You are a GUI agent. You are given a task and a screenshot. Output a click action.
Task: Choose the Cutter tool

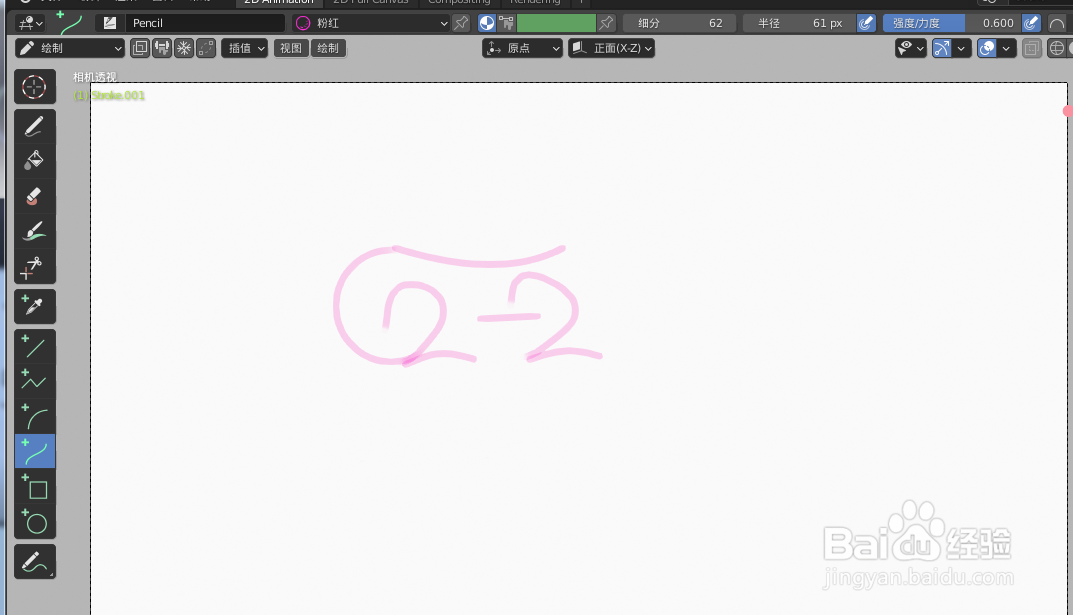coord(34,267)
